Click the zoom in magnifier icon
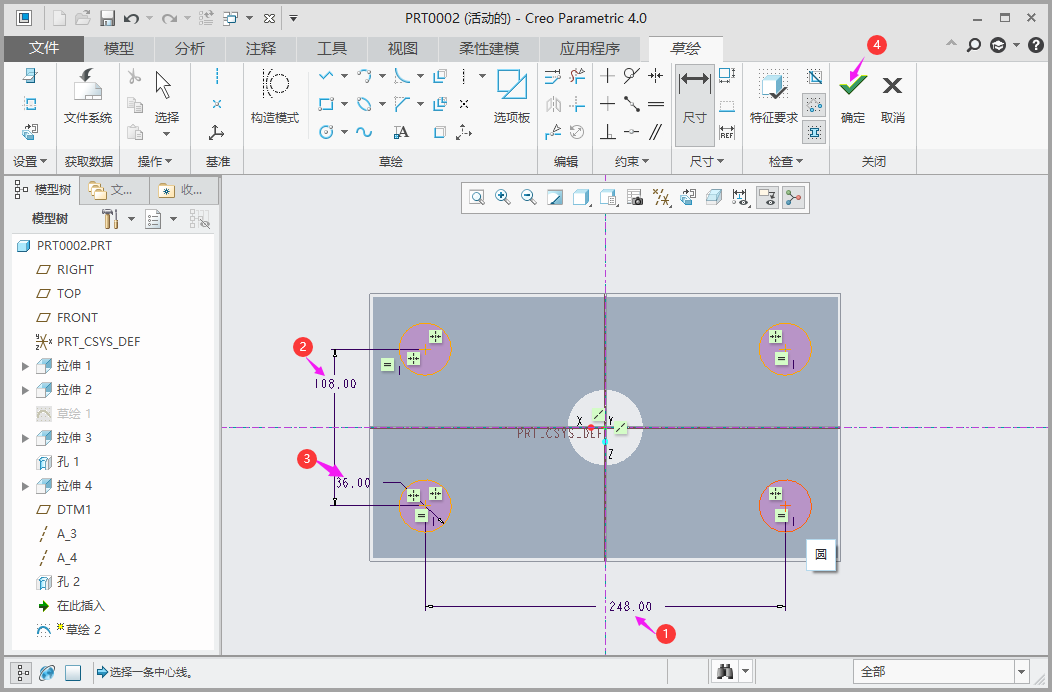This screenshot has width=1052, height=692. pos(503,198)
